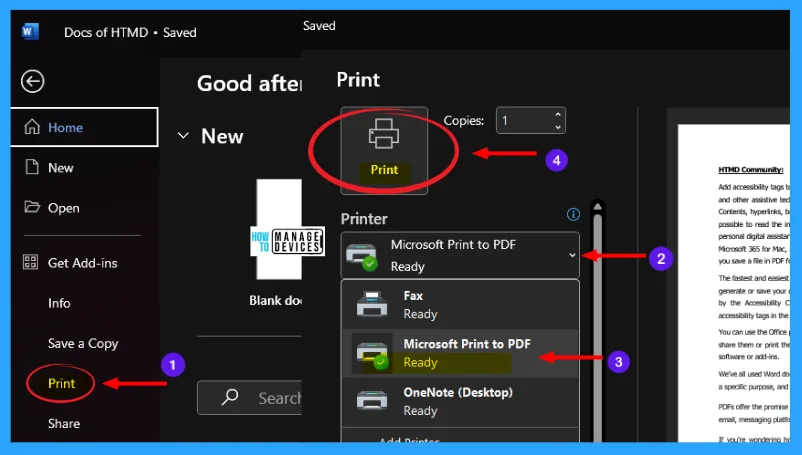Screen dimensions: 802x455
Task: Select Microsoft Print to PDF in list
Action: click(460, 353)
